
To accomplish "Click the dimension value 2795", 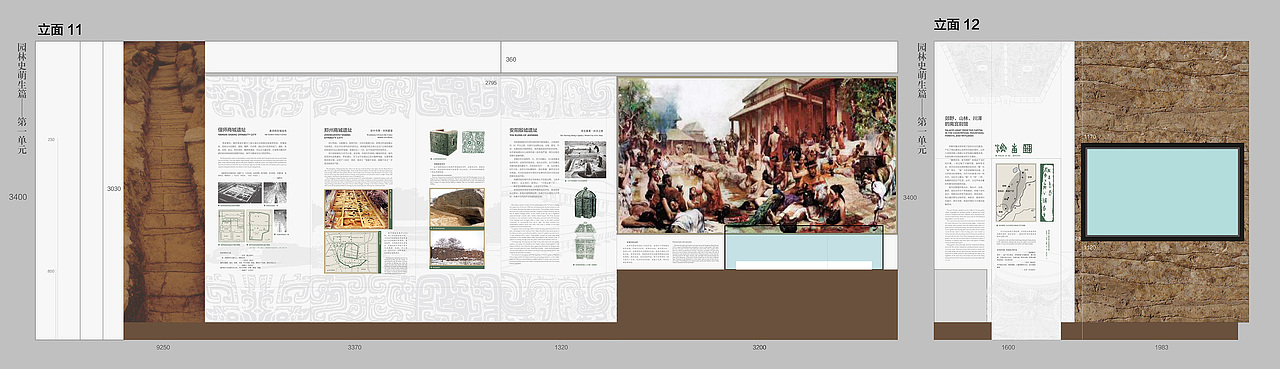I will [490, 82].
